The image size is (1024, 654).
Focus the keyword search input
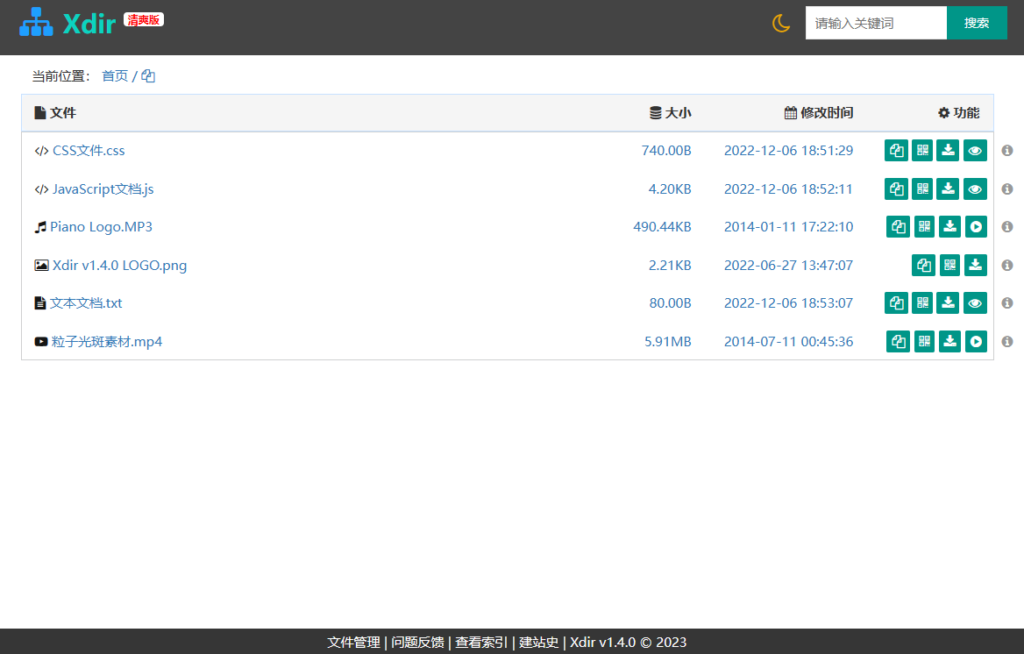pos(876,23)
